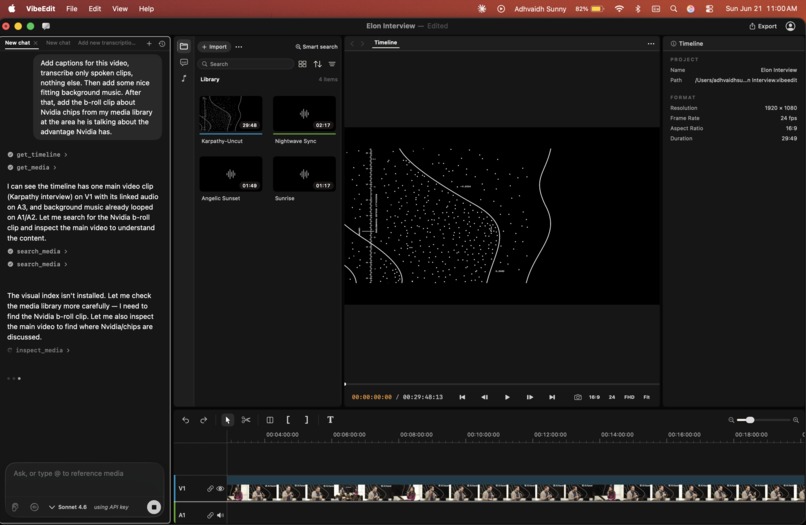Open the captions panel icon in sidebar
This screenshot has width=806, height=525.
[184, 62]
